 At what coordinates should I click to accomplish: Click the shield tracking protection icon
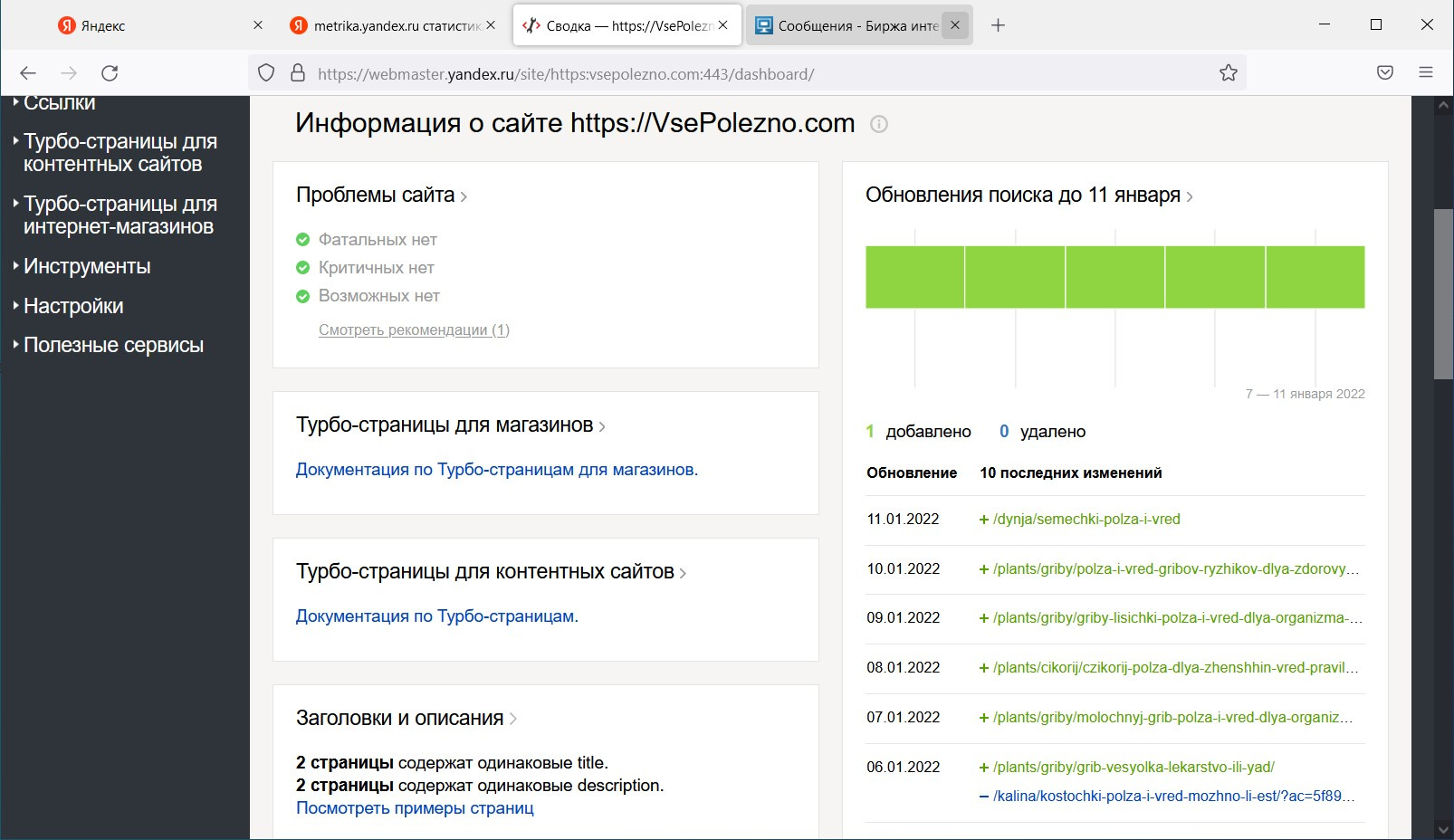pos(266,73)
